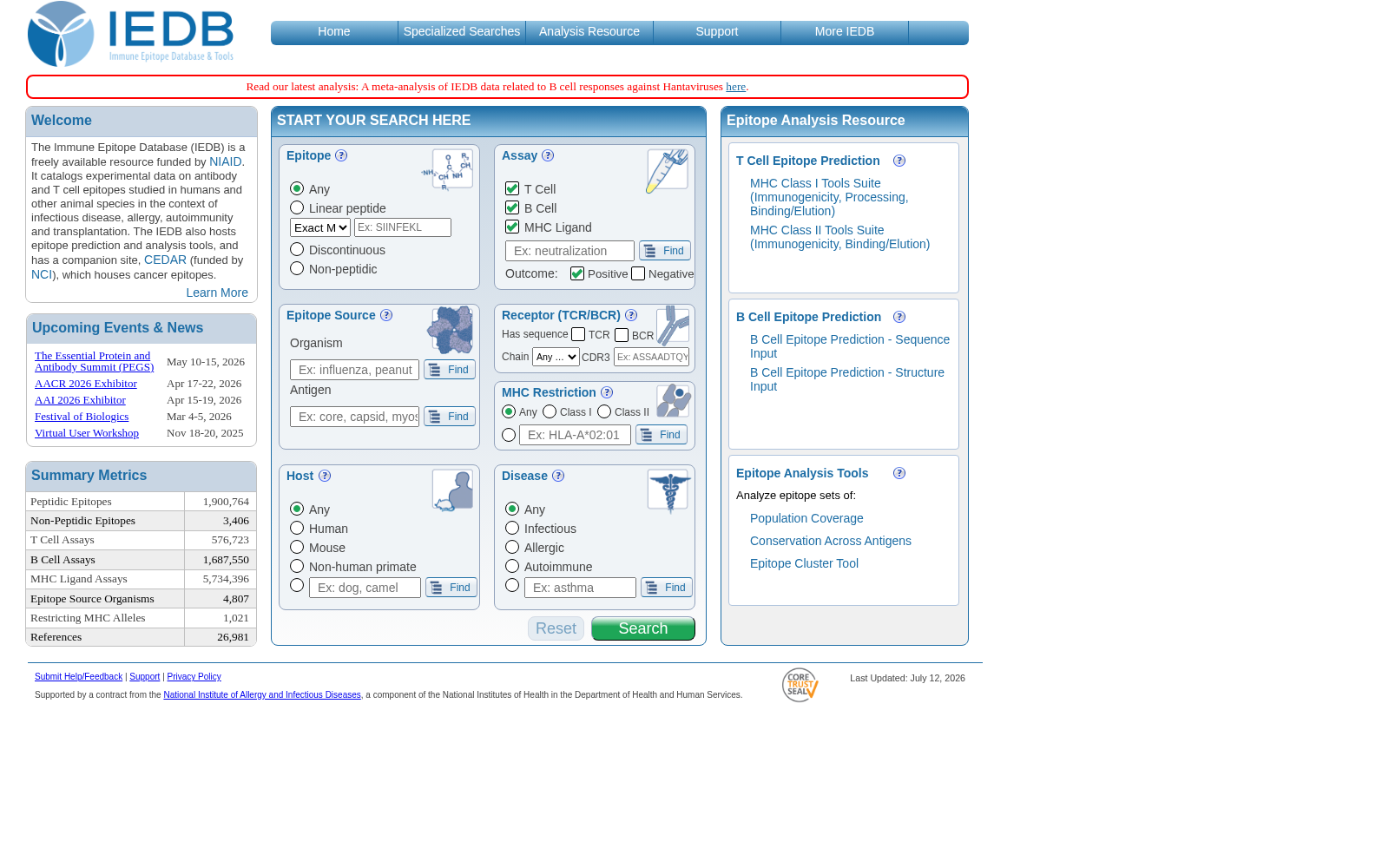Image resolution: width=1389 pixels, height=868 pixels.
Task: Open Epitope Analysis Tools help icon
Action: pyautogui.click(x=899, y=473)
